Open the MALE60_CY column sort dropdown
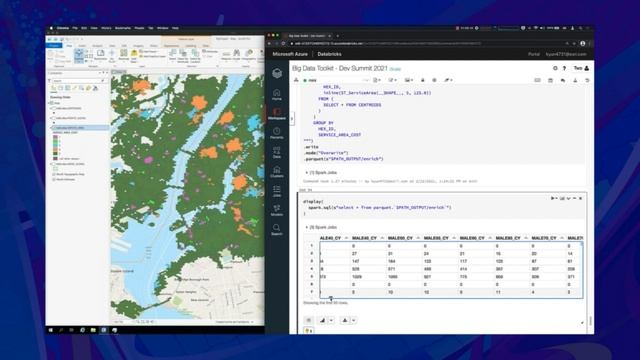640x360 pixels. click(x=490, y=238)
